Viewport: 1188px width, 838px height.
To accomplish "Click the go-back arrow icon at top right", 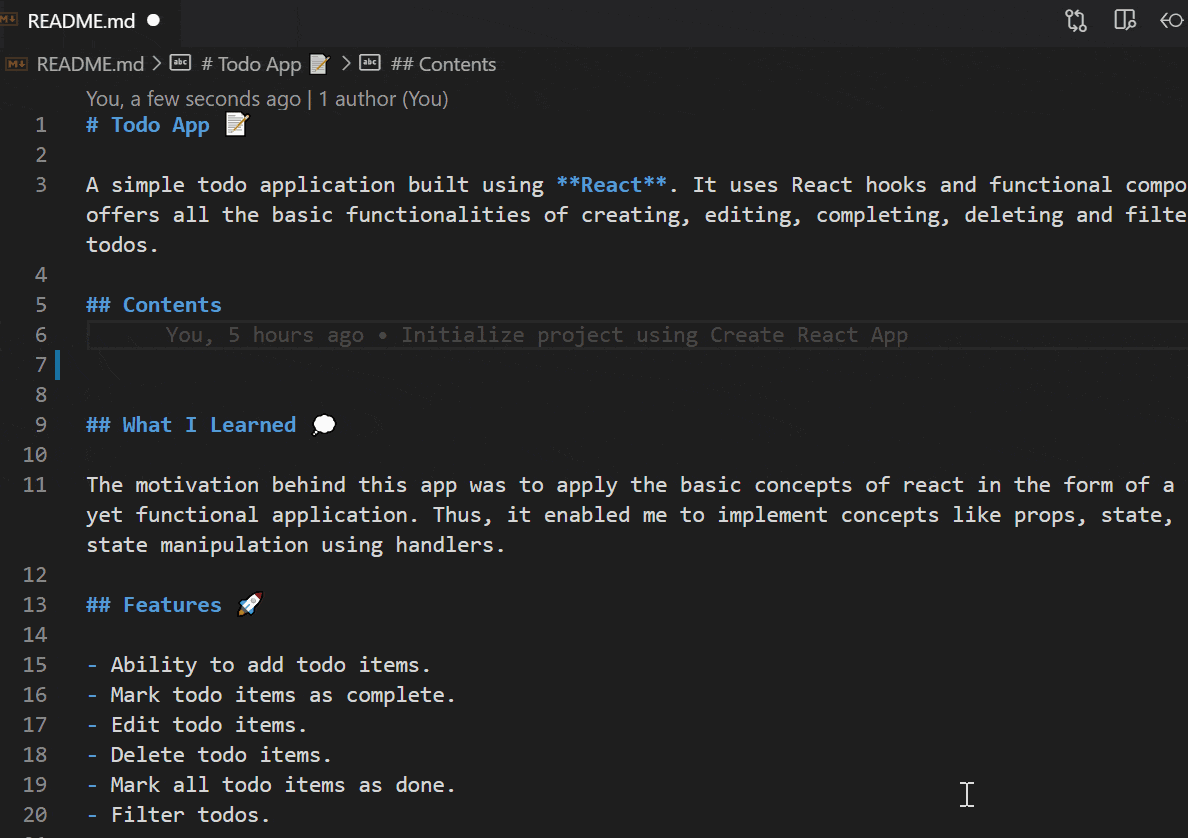I will (1171, 21).
